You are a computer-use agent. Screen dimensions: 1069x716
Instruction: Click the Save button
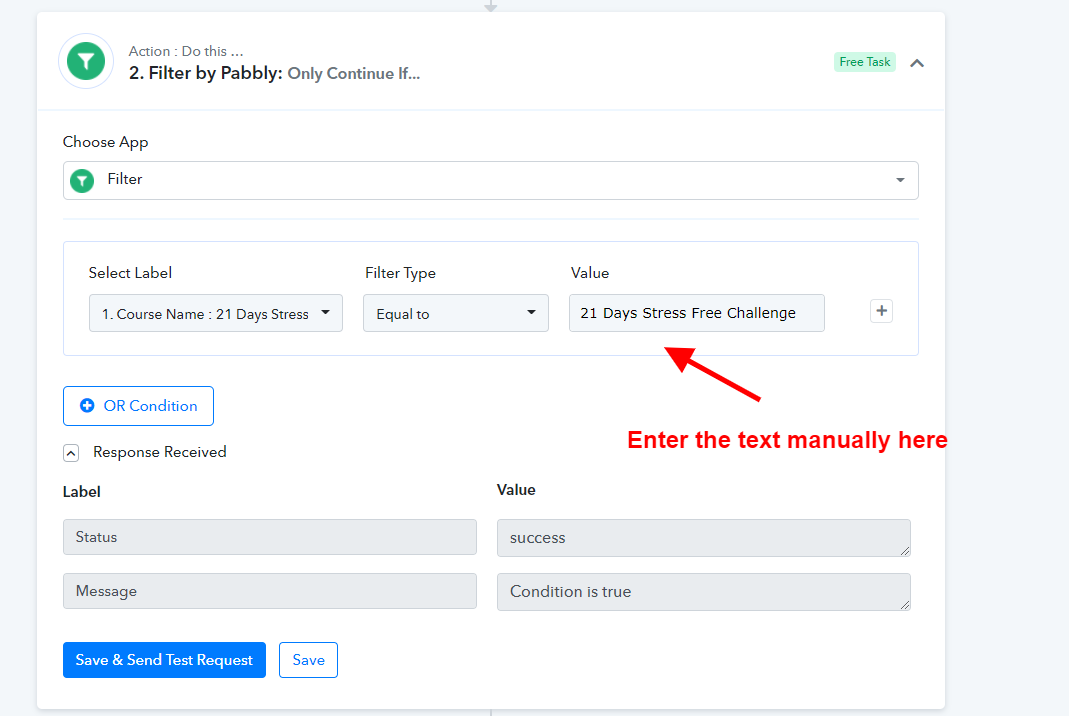[x=308, y=660]
